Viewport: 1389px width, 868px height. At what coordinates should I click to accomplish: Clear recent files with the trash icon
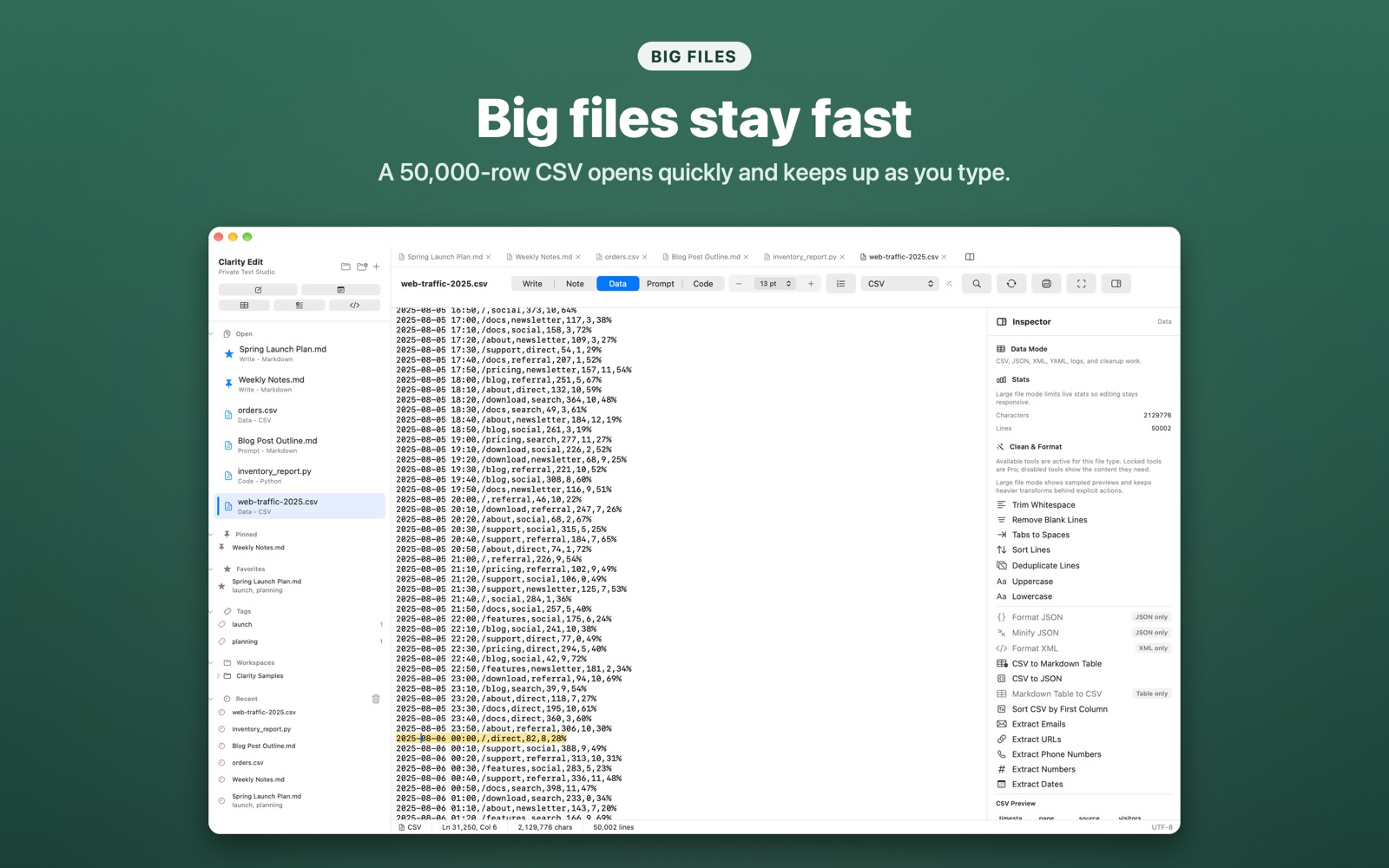(376, 699)
